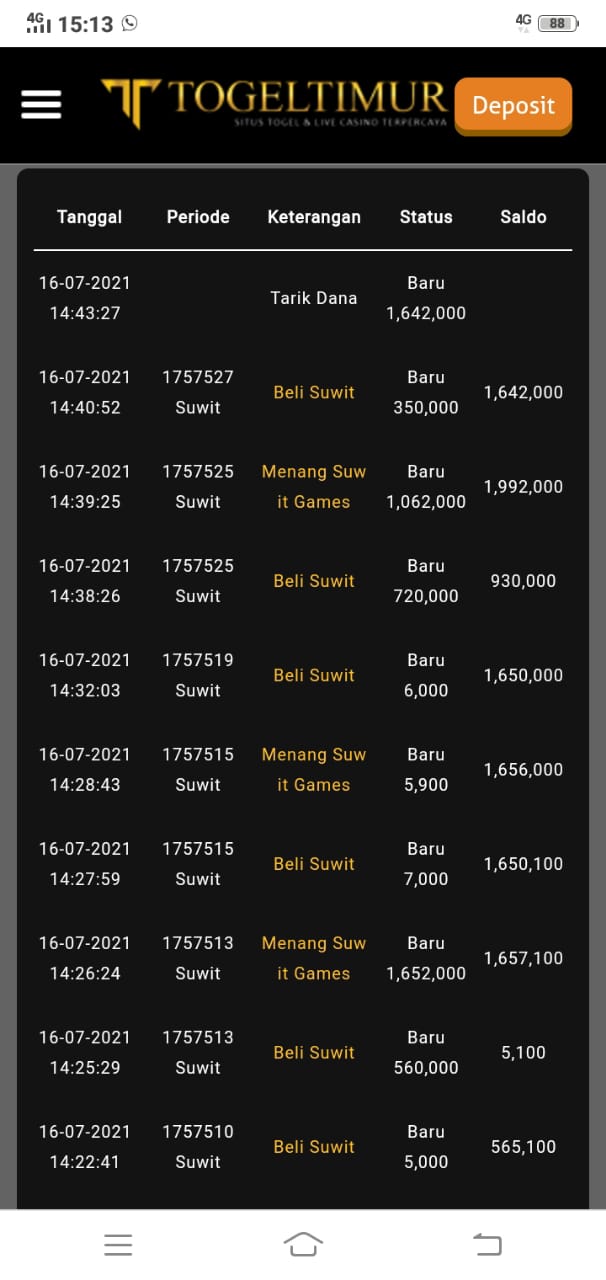Open Menang Suwit Games link at 14:39:25

314,486
